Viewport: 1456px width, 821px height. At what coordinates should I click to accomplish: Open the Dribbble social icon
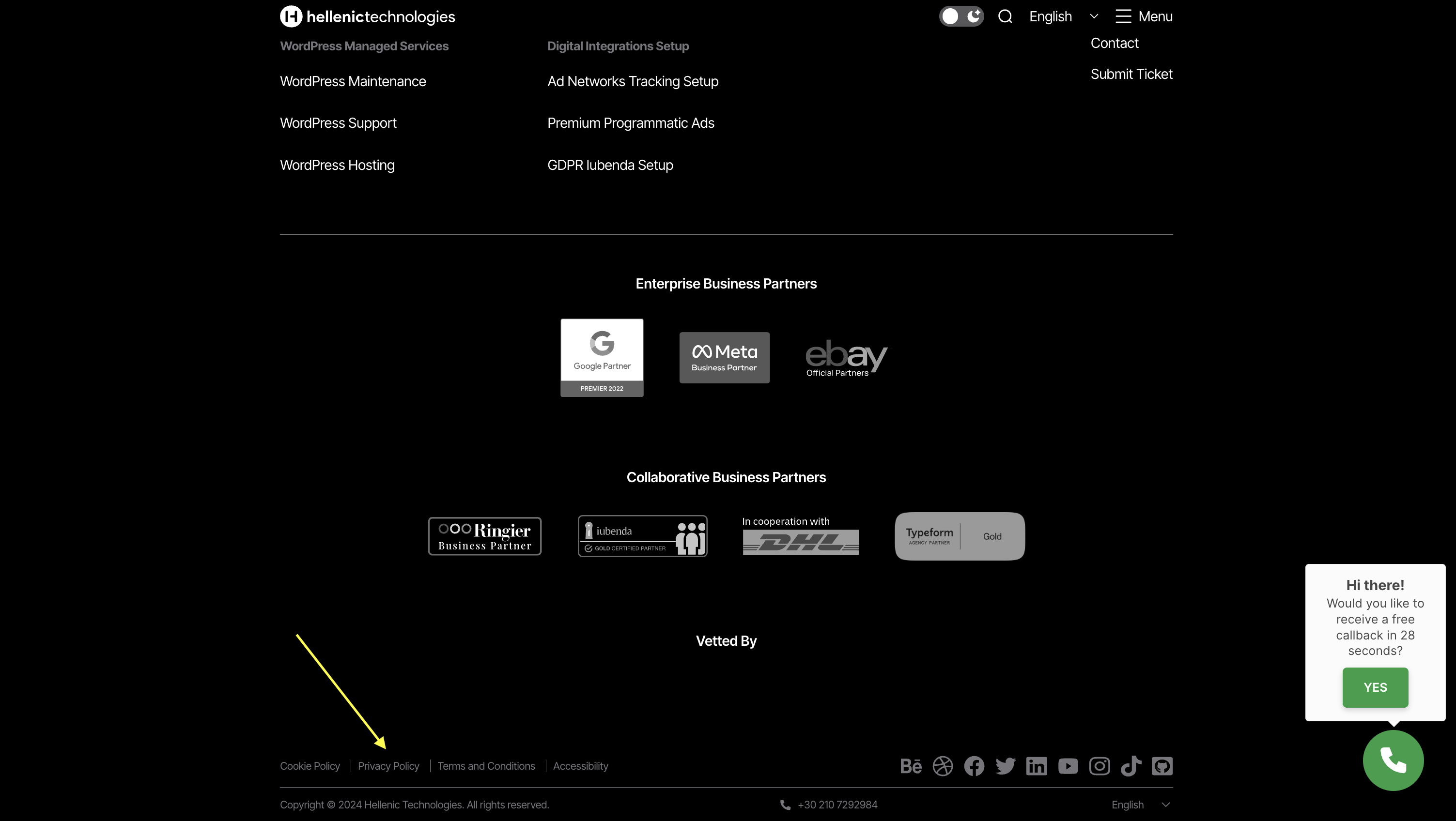(x=942, y=766)
